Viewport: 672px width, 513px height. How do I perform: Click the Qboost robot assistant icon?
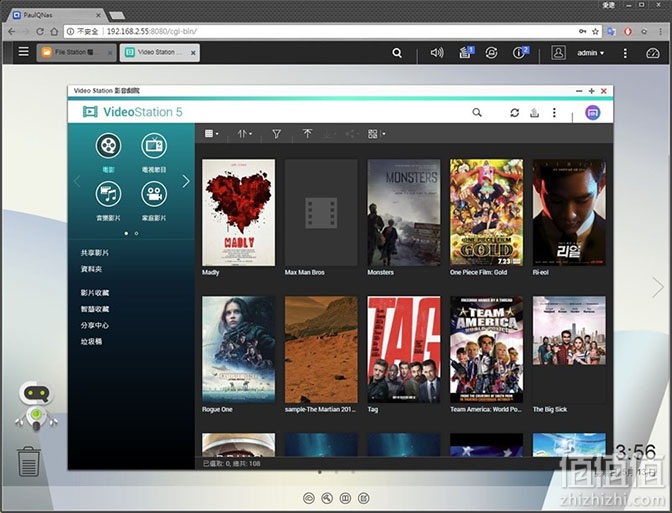pos(37,406)
